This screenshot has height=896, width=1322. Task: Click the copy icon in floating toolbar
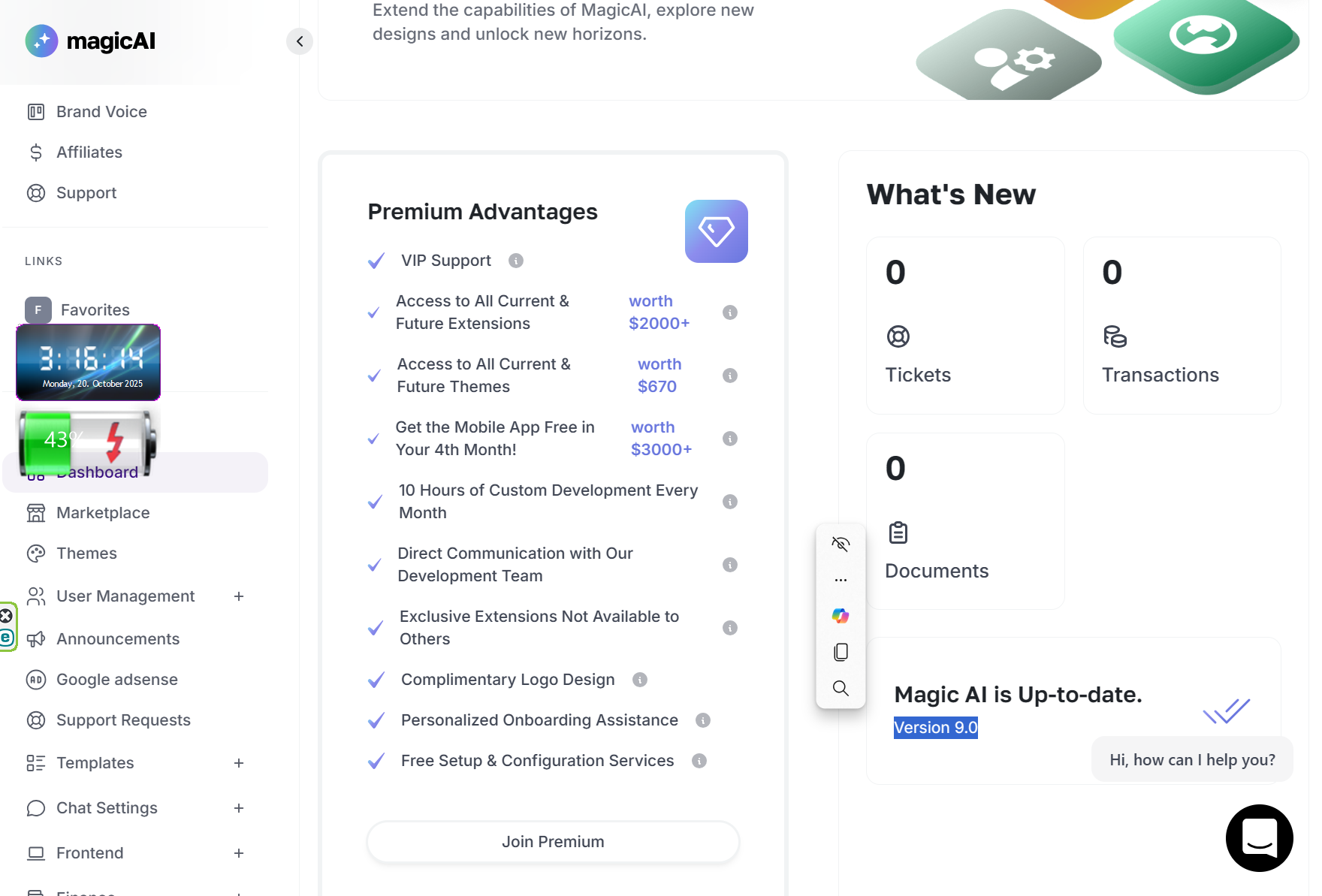pos(841,652)
